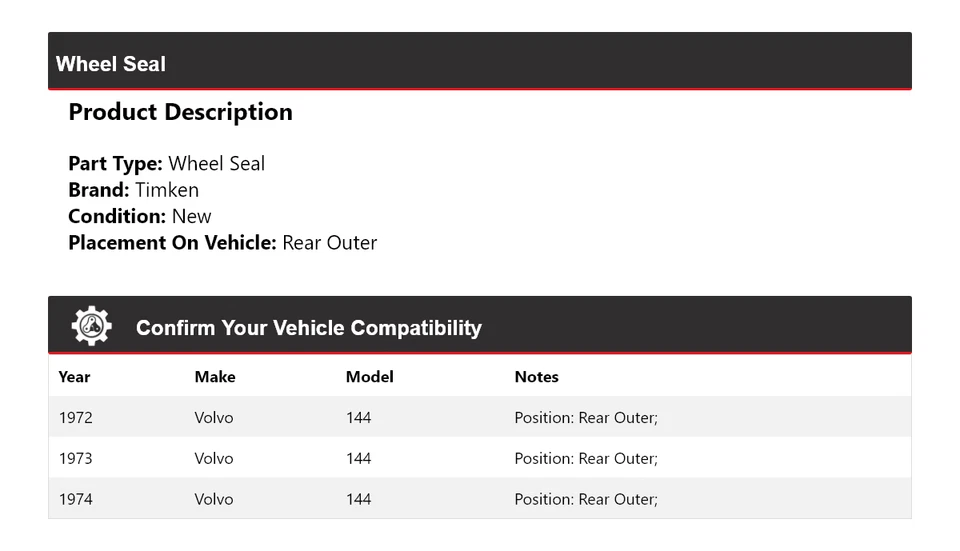The width and height of the screenshot is (960, 551).
Task: Click the Condition: New line
Action: pos(140,216)
